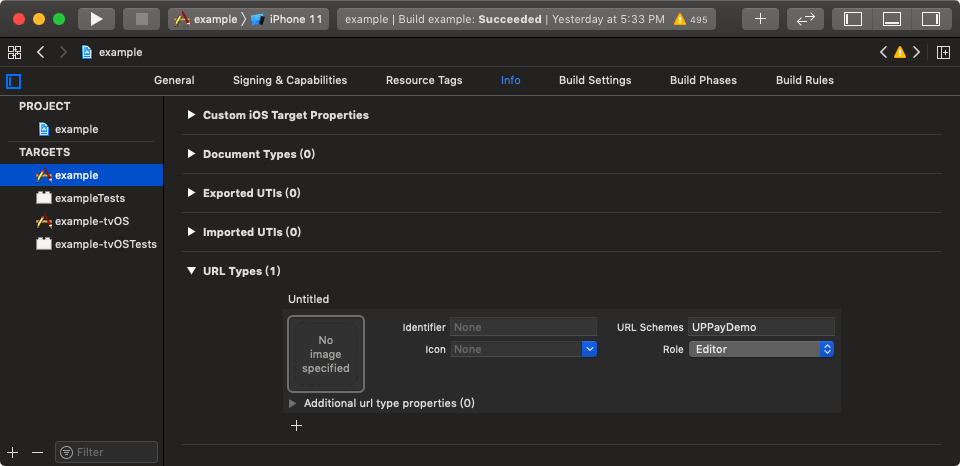Click the Stop button in toolbar

point(141,19)
